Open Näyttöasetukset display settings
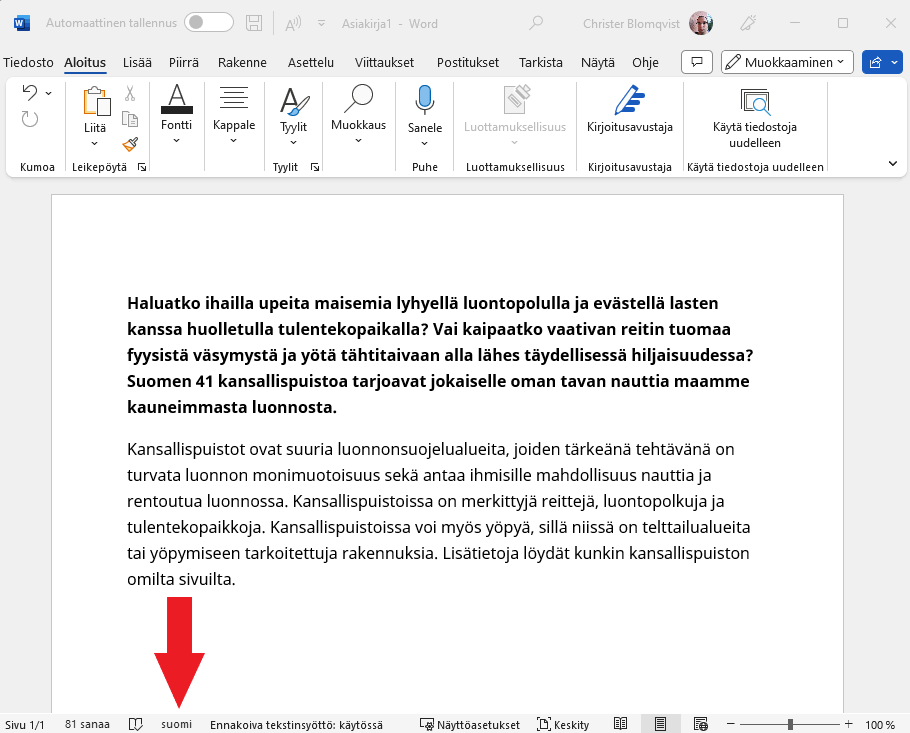910x733 pixels. pyautogui.click(x=470, y=725)
